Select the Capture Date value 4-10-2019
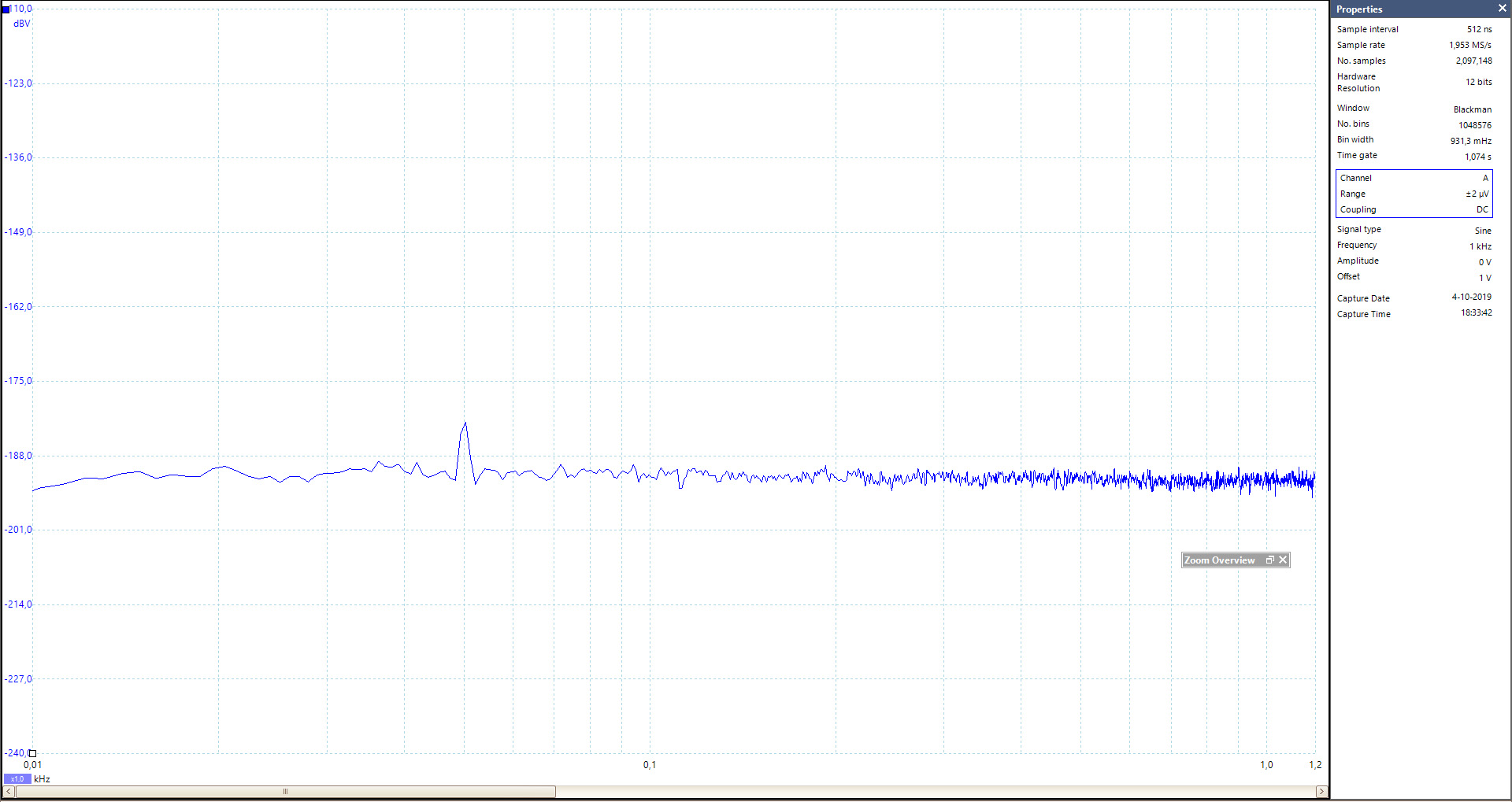 pyautogui.click(x=1471, y=297)
